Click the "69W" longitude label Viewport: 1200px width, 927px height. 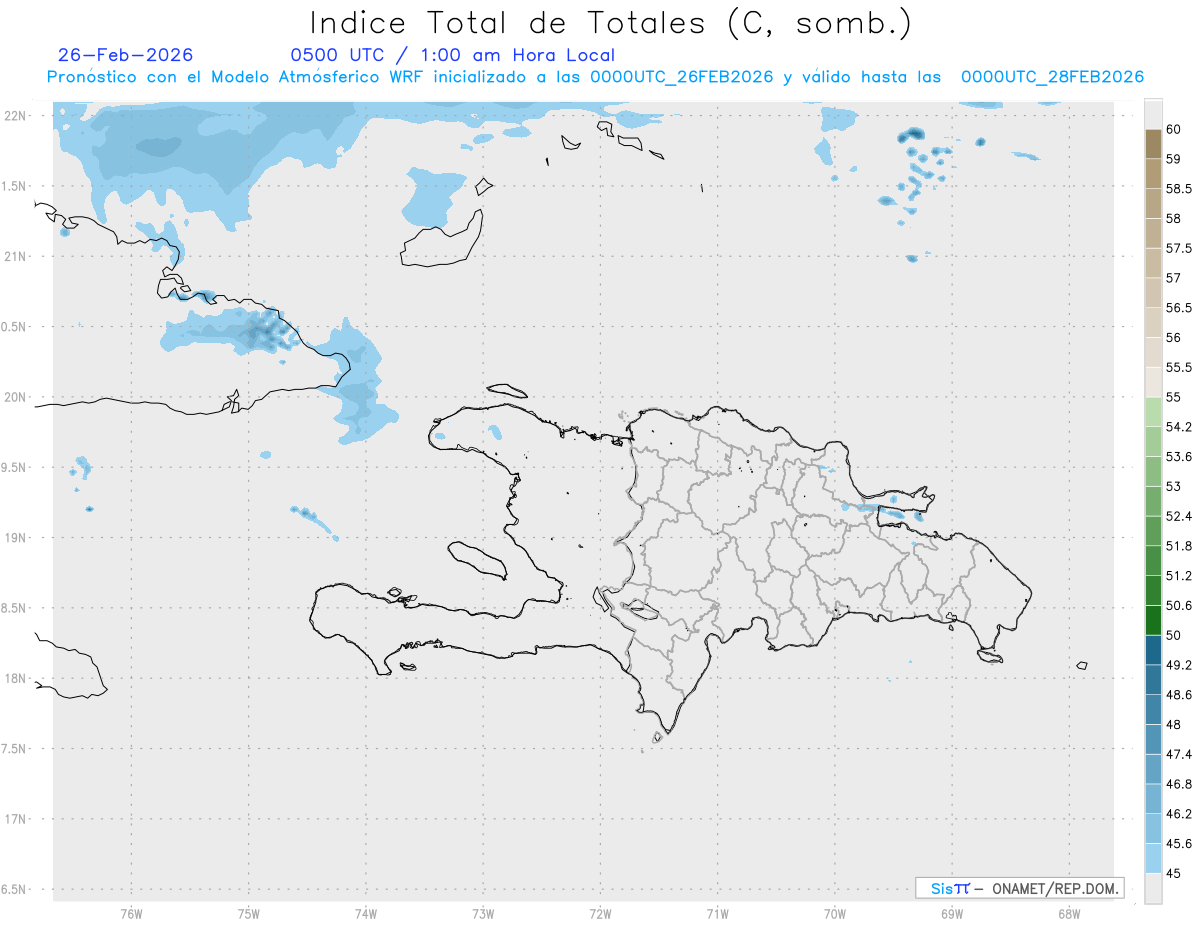(951, 913)
